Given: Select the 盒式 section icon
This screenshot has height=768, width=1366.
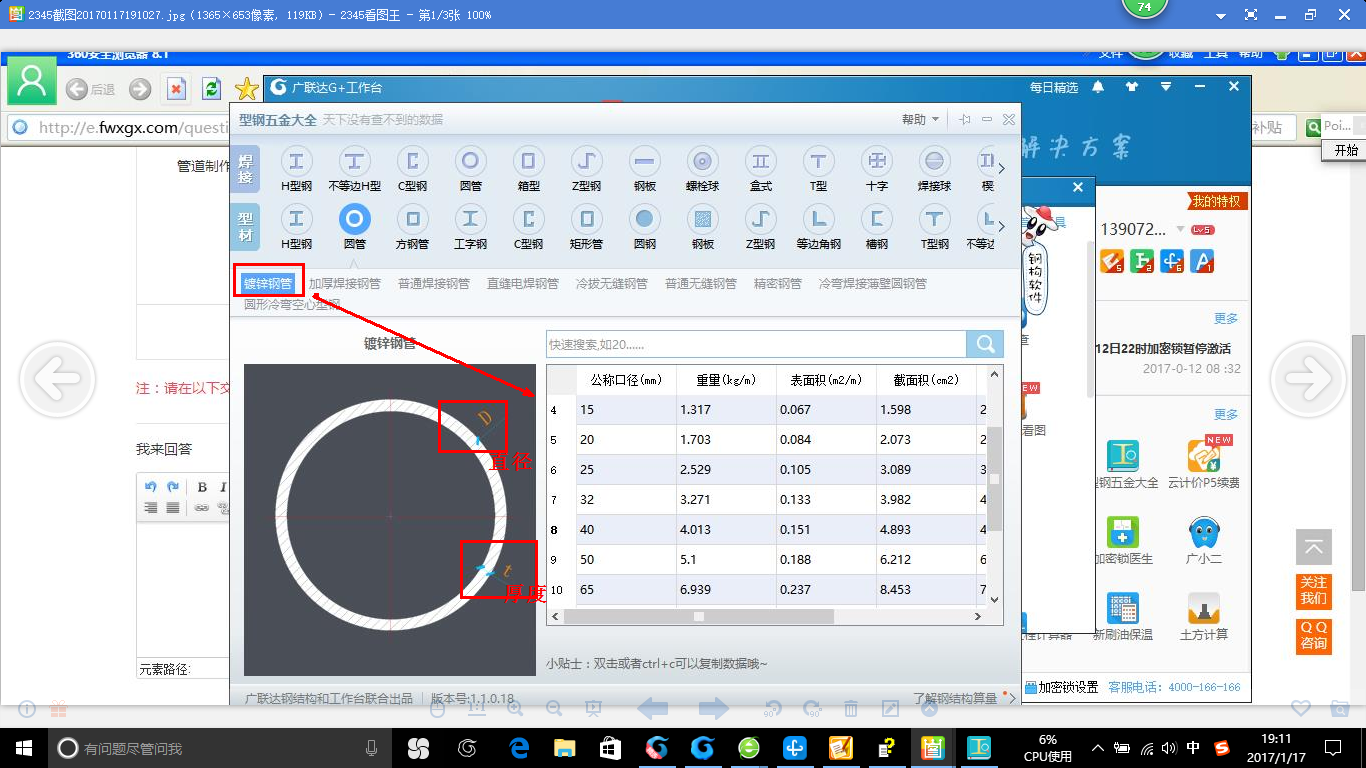Looking at the screenshot, I should 760,161.
